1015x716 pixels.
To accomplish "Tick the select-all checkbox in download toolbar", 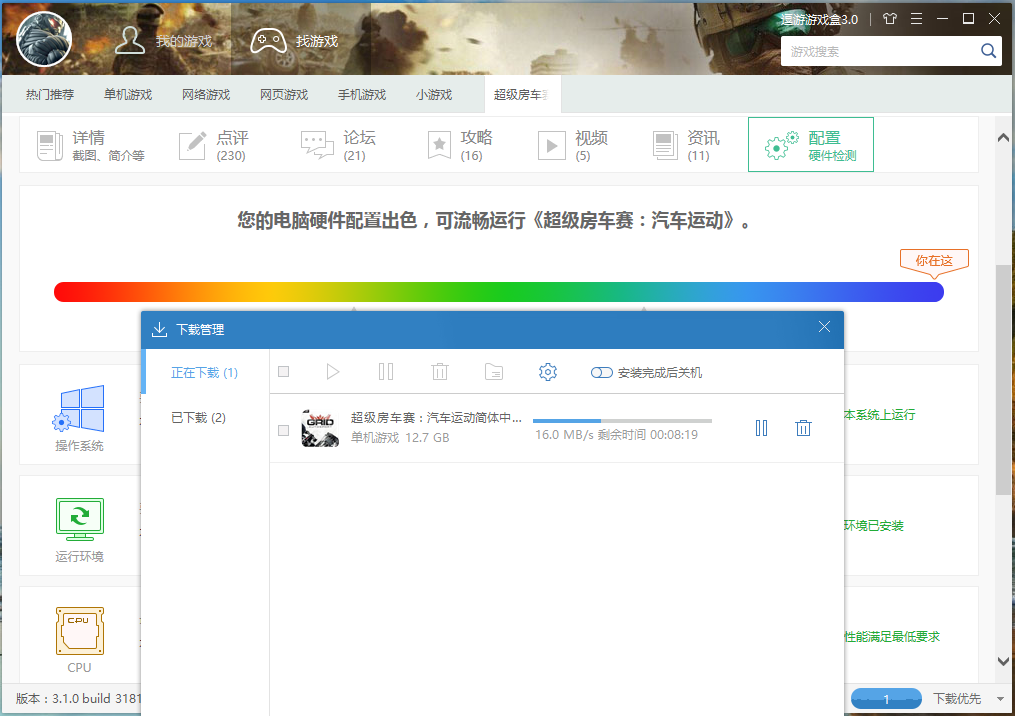I will (x=284, y=372).
